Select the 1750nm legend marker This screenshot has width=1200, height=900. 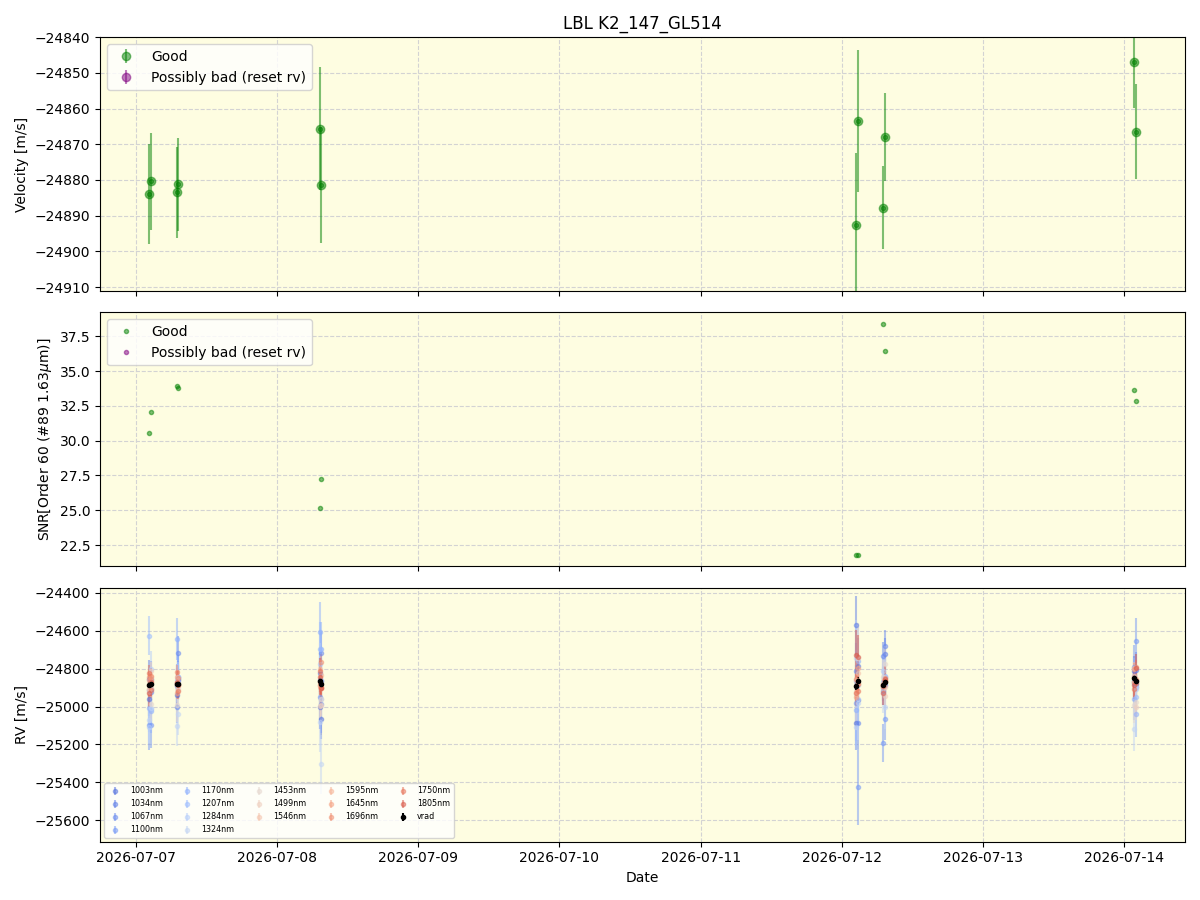[x=403, y=791]
